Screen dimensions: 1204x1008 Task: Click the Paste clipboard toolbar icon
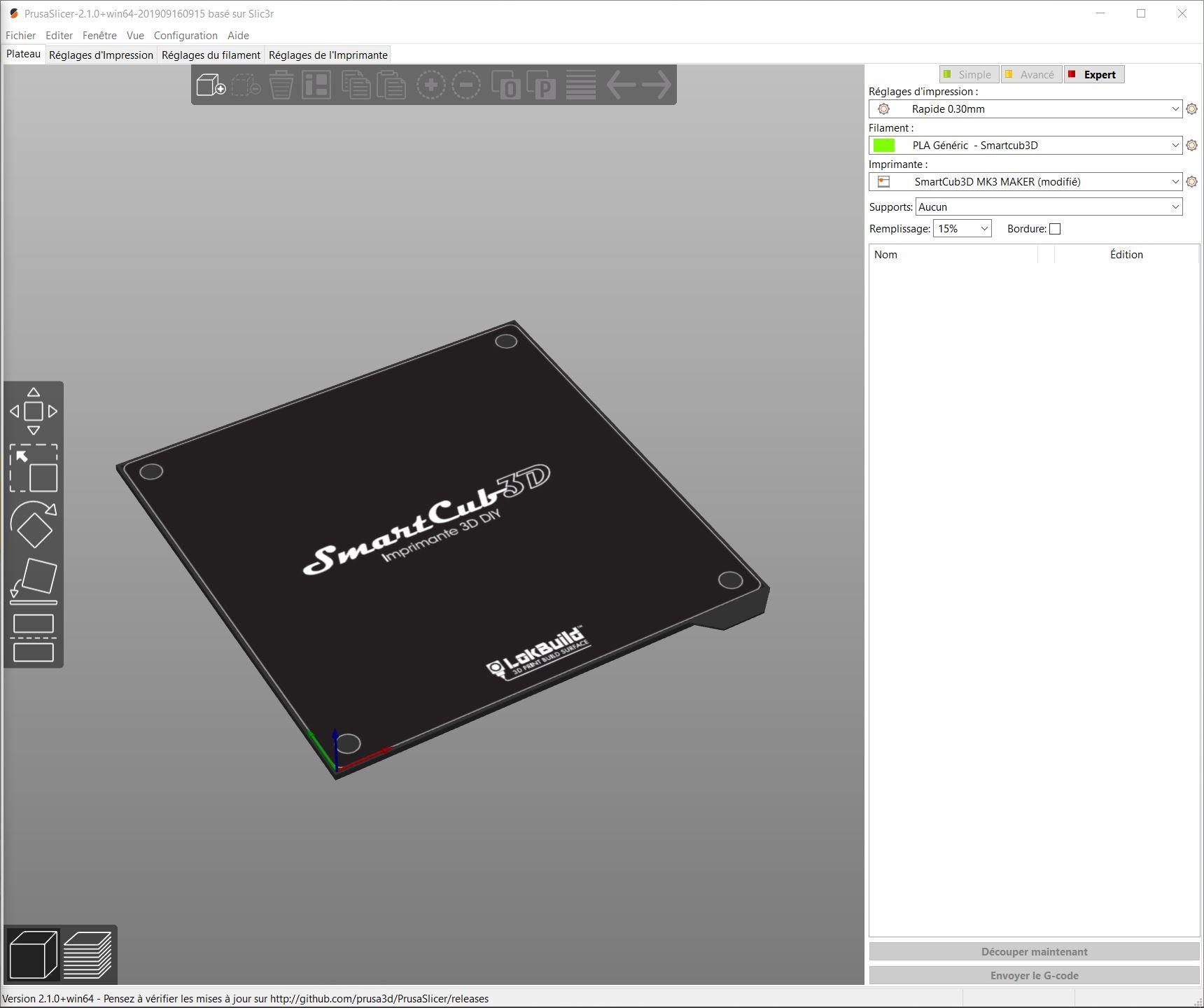pyautogui.click(x=391, y=85)
